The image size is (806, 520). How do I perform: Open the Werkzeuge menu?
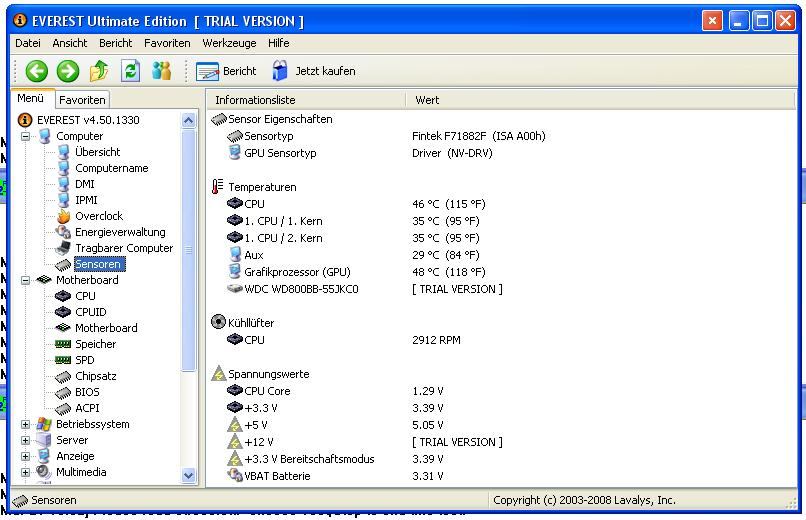pyautogui.click(x=229, y=43)
